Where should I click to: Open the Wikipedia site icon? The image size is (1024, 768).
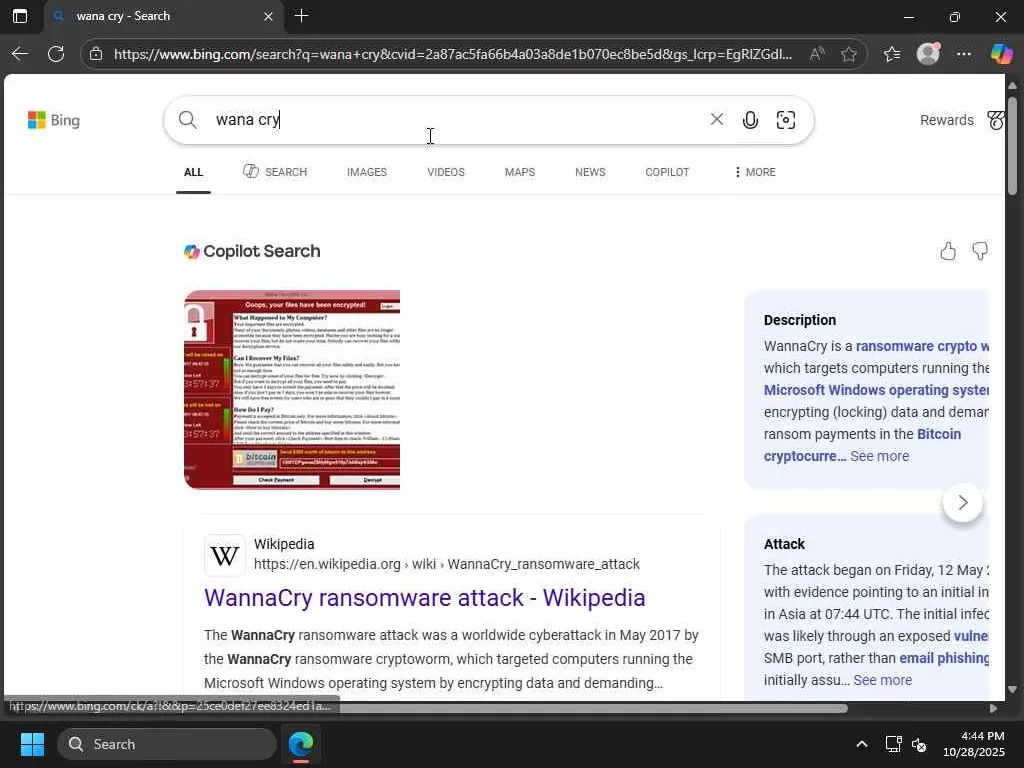(225, 555)
